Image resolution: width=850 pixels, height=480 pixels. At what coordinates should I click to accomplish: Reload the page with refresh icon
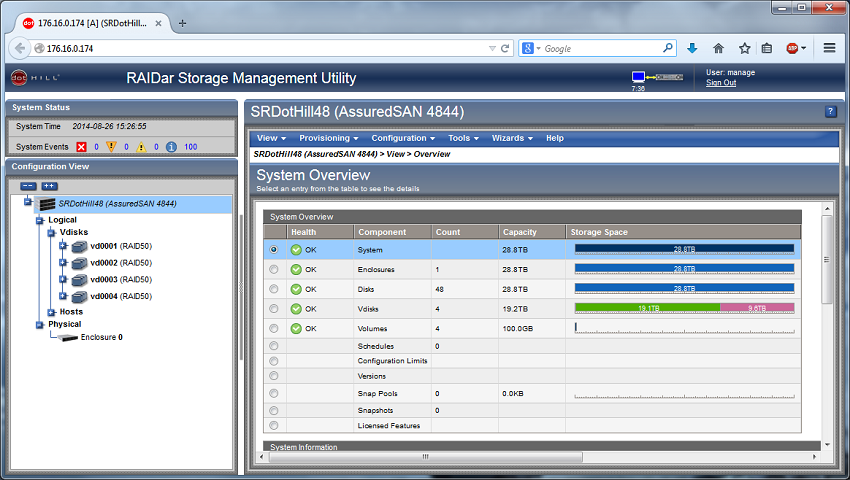pos(505,48)
